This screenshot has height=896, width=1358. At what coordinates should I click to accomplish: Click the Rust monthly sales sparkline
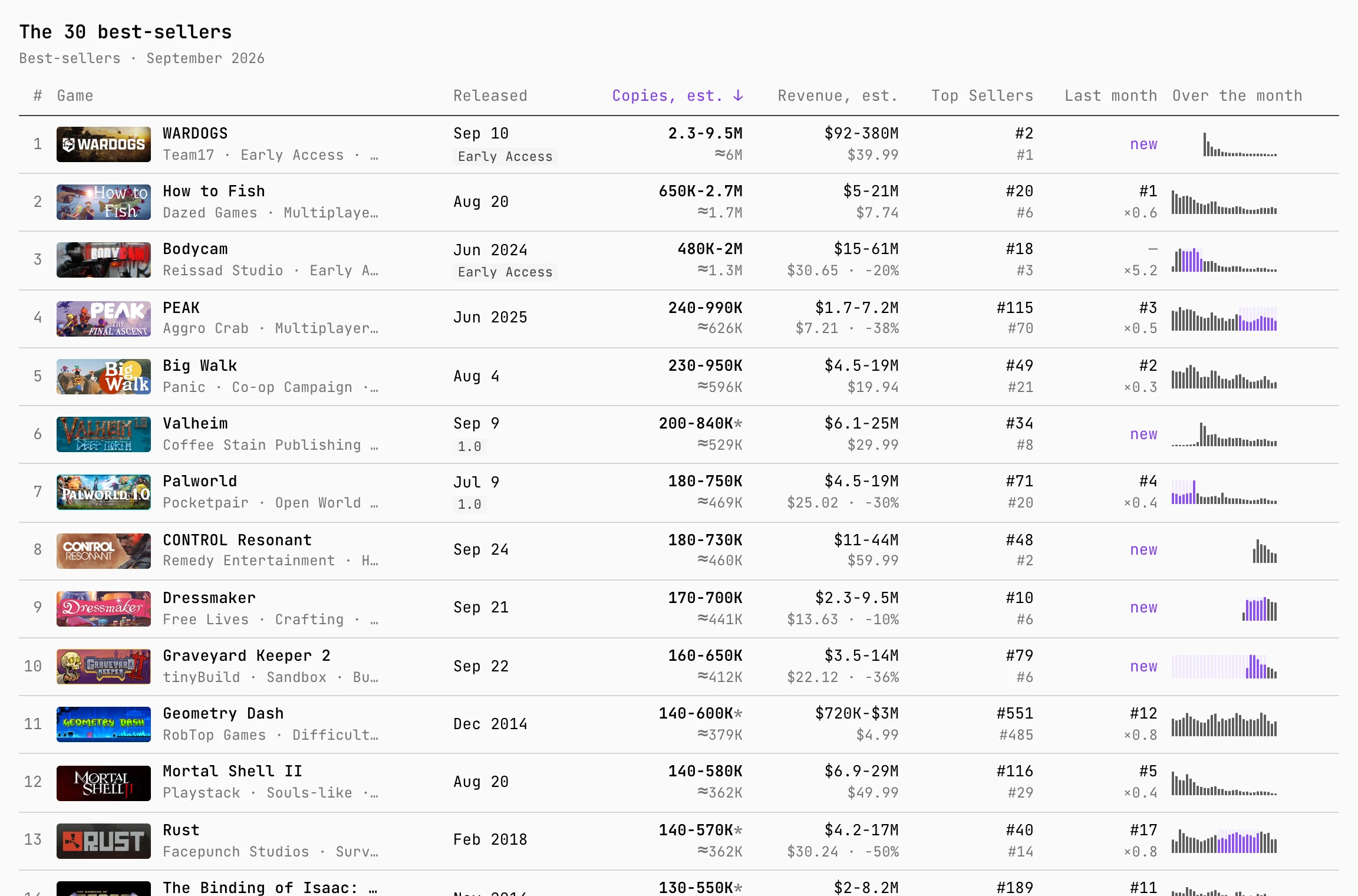[1224, 841]
